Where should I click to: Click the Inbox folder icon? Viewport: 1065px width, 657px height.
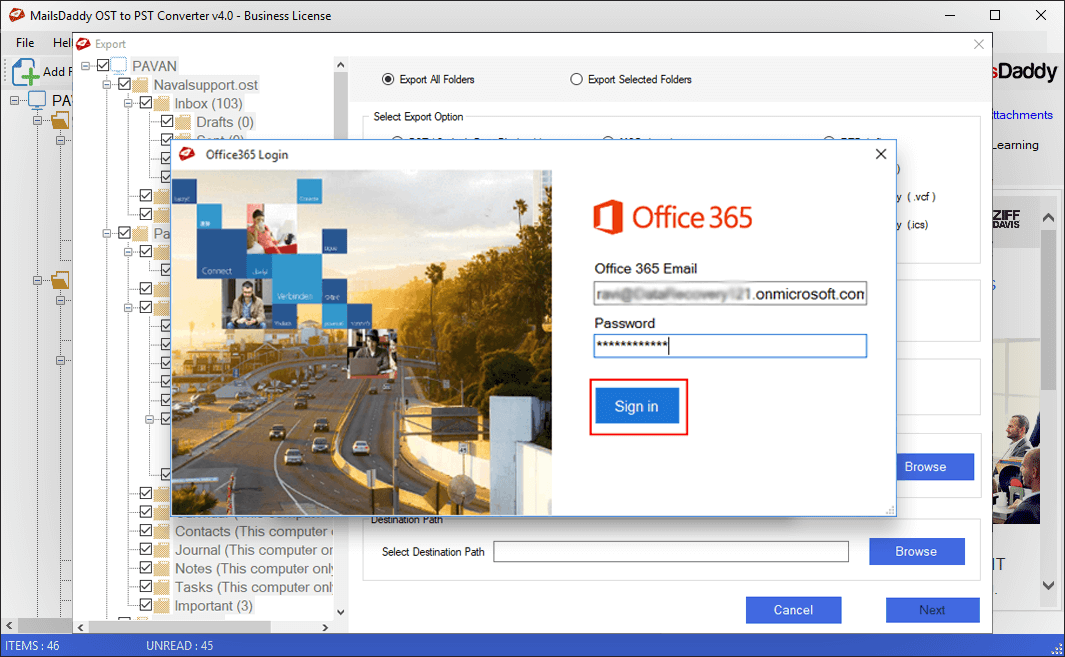click(162, 103)
